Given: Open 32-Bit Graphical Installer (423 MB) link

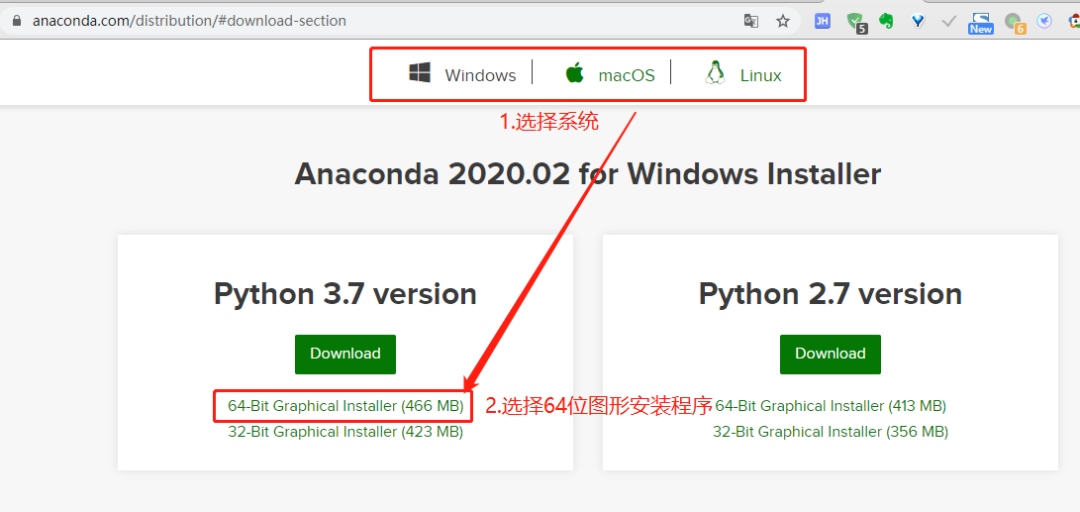Looking at the screenshot, I should (x=346, y=432).
